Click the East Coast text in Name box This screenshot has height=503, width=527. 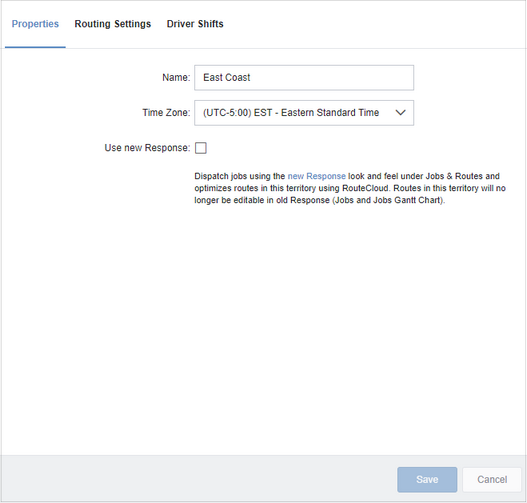(x=227, y=78)
